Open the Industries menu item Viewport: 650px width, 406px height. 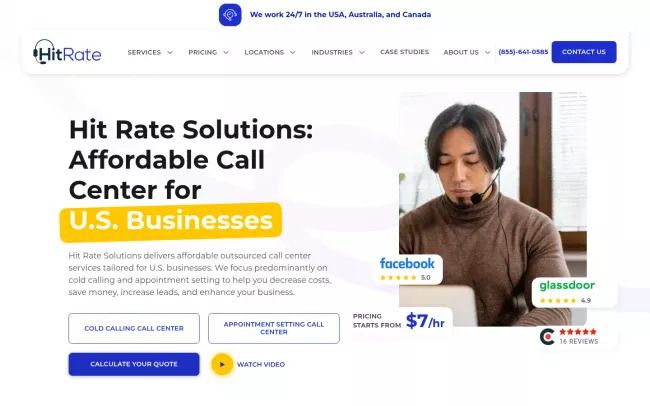pos(332,52)
